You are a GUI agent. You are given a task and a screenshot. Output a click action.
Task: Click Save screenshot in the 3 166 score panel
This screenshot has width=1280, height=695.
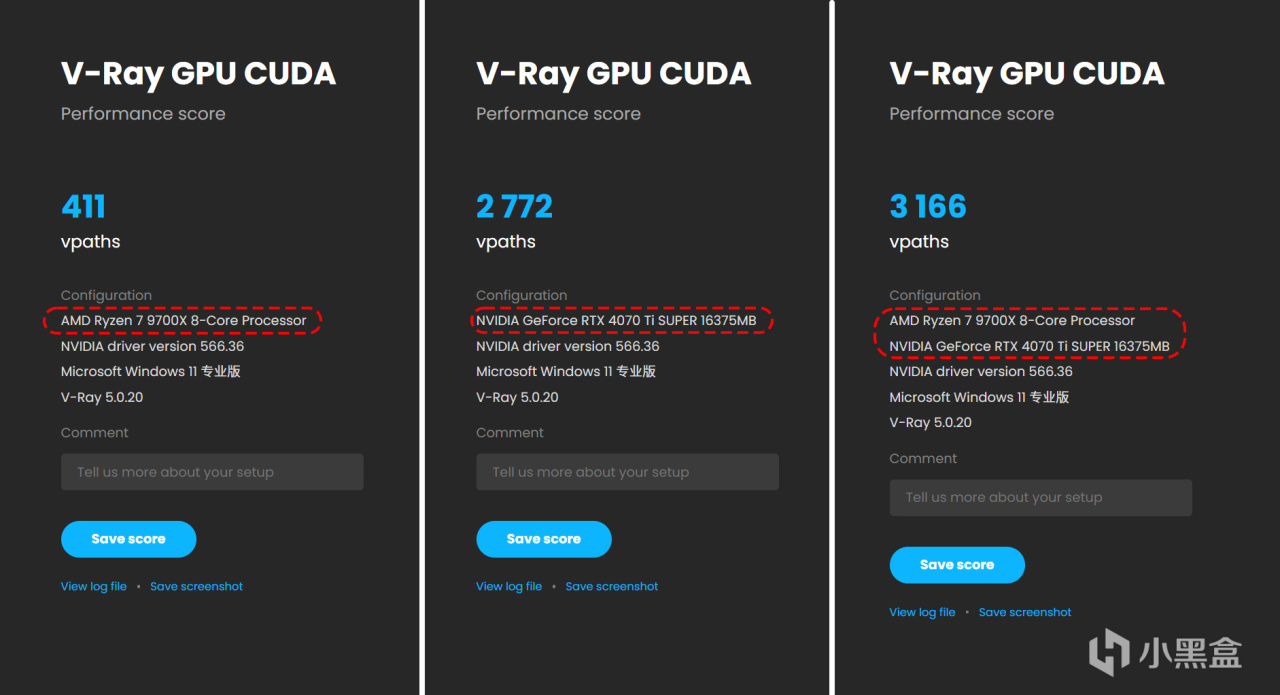point(1025,612)
